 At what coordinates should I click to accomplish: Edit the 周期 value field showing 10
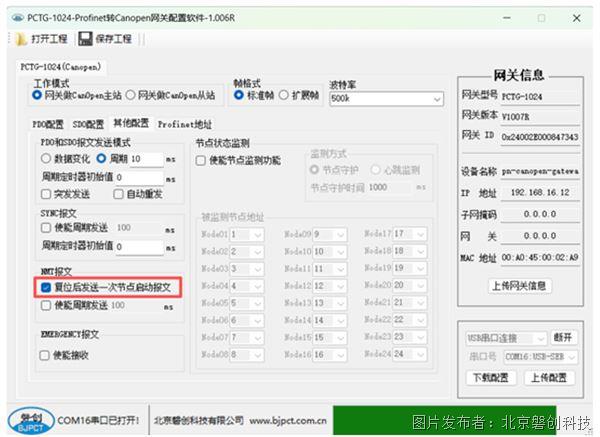click(x=147, y=159)
